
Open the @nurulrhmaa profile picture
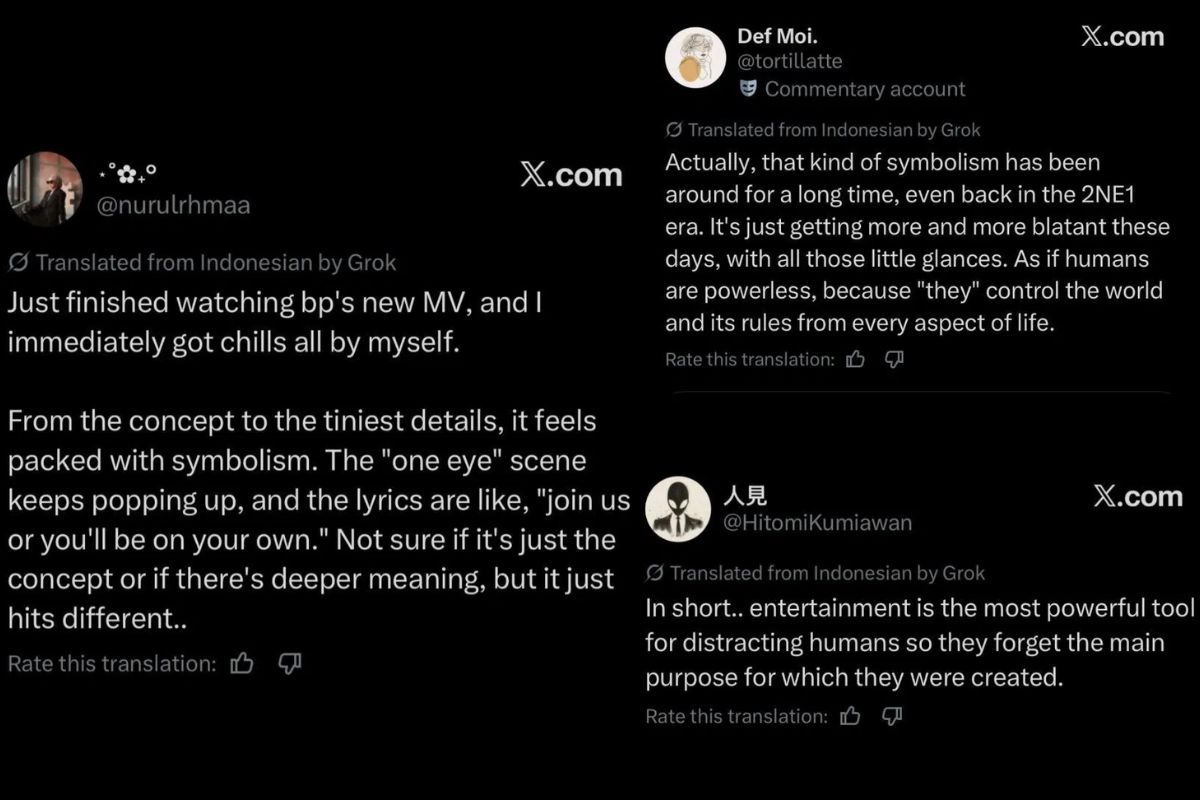45,189
